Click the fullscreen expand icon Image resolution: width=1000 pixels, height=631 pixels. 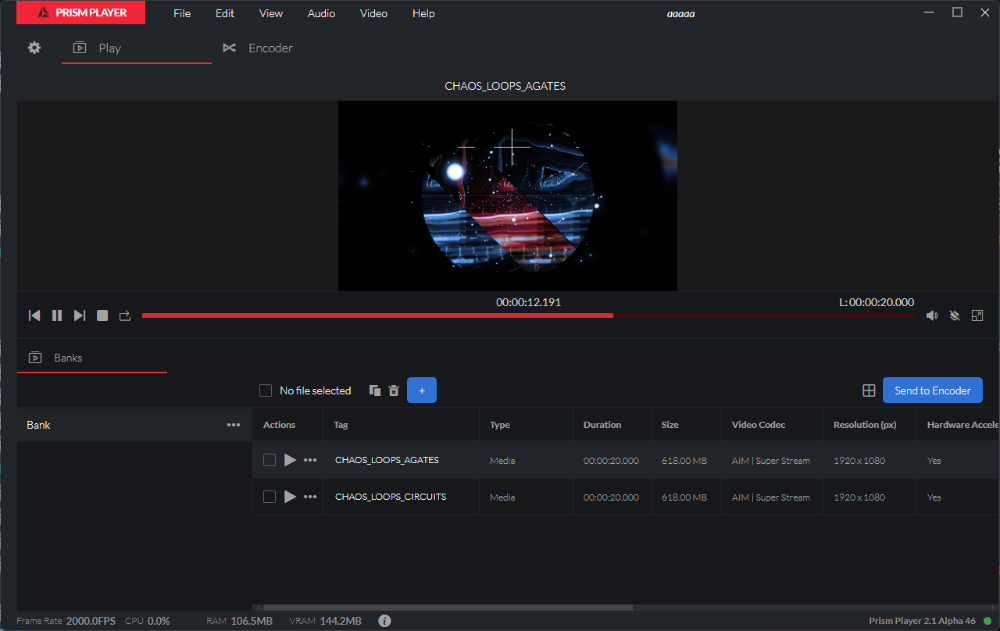(x=977, y=315)
